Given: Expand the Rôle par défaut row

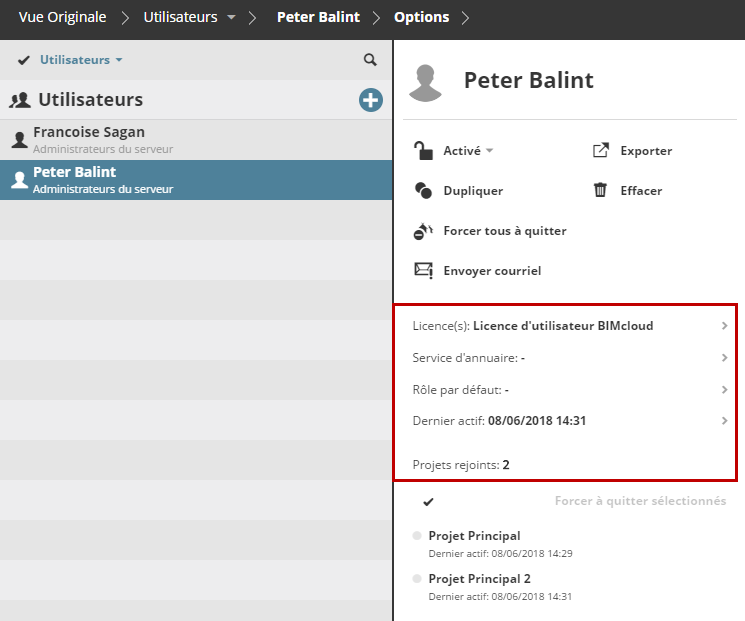Looking at the screenshot, I should [x=724, y=390].
